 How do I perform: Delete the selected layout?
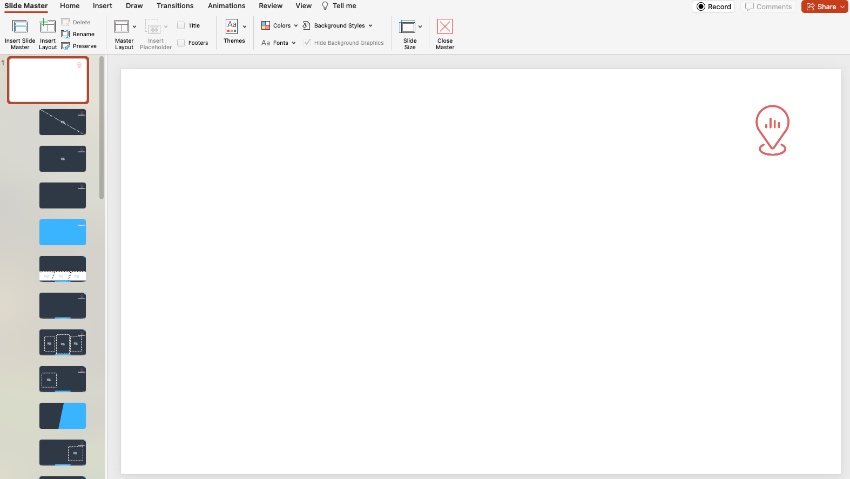click(x=76, y=22)
